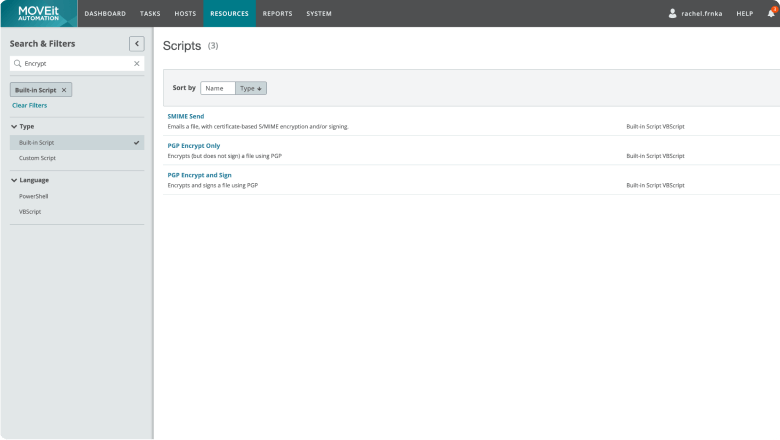Image resolution: width=780 pixels, height=440 pixels.
Task: Collapse the Language filter section
Action: coord(15,180)
